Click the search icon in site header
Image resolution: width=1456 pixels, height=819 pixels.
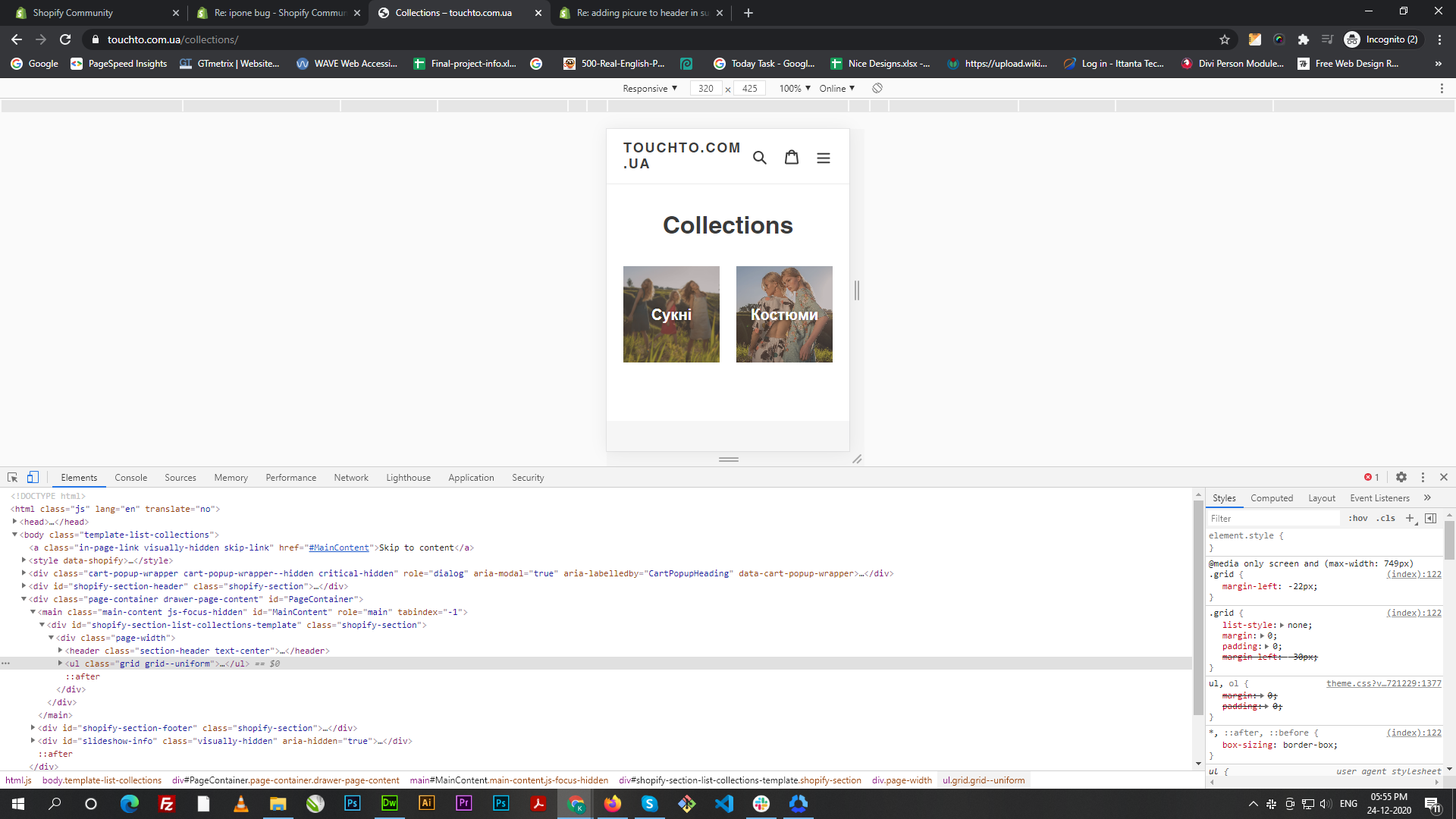(x=759, y=158)
